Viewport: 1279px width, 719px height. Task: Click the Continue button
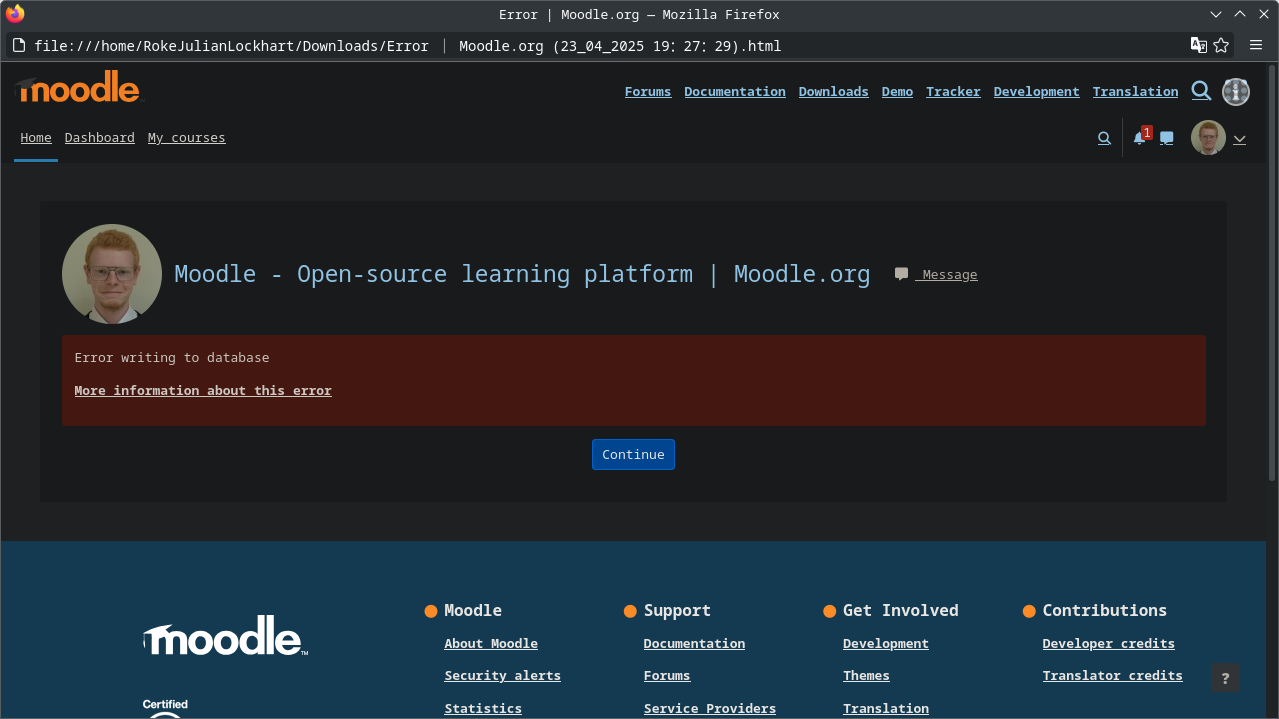(633, 455)
